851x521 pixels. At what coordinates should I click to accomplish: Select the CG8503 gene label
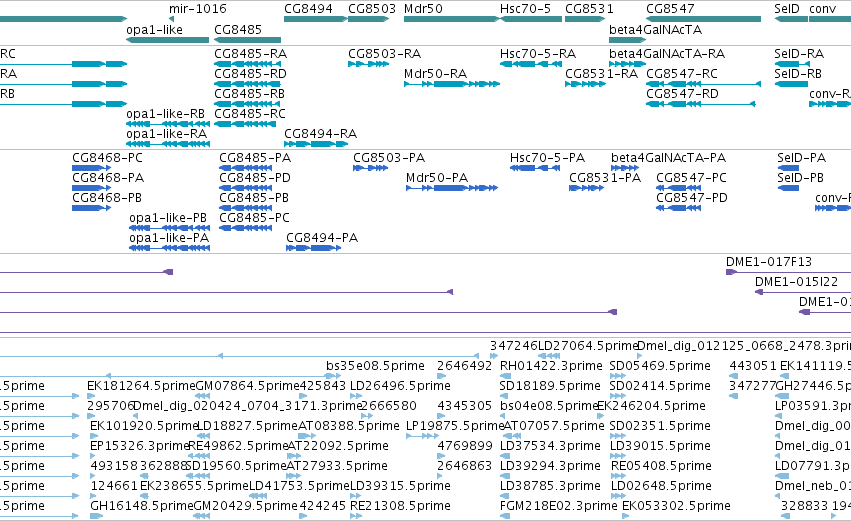(x=372, y=9)
